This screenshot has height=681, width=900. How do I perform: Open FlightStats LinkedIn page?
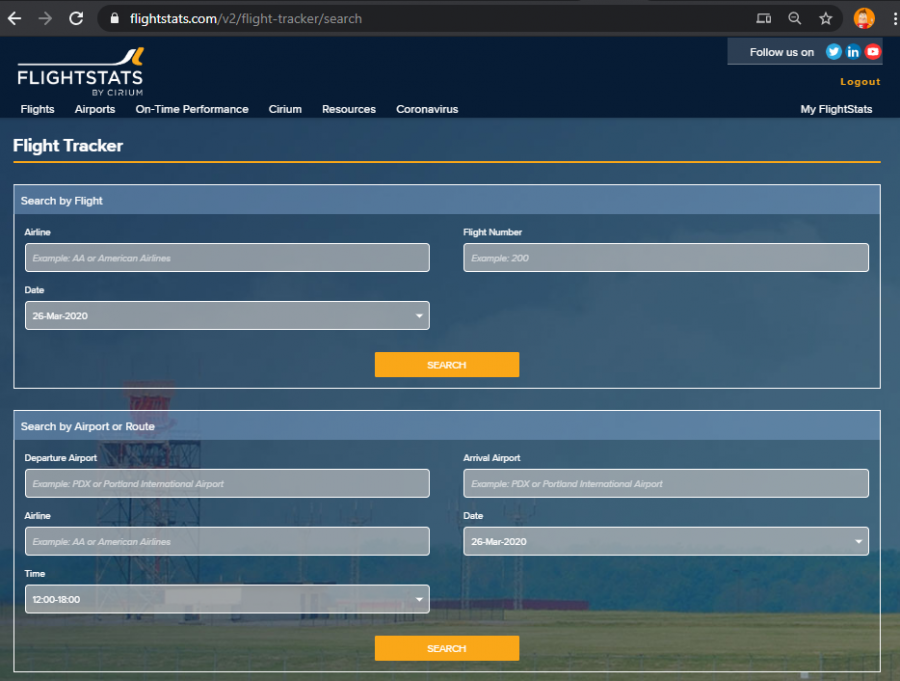click(x=853, y=52)
